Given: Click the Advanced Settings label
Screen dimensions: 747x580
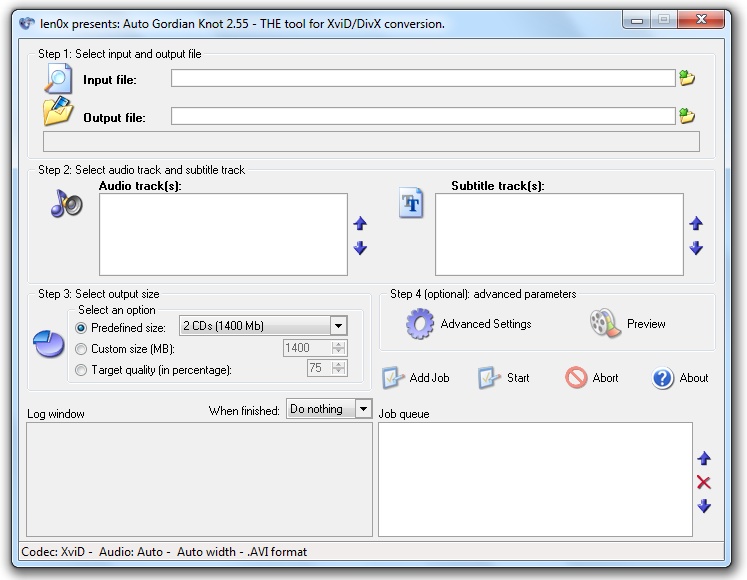Looking at the screenshot, I should 486,324.
